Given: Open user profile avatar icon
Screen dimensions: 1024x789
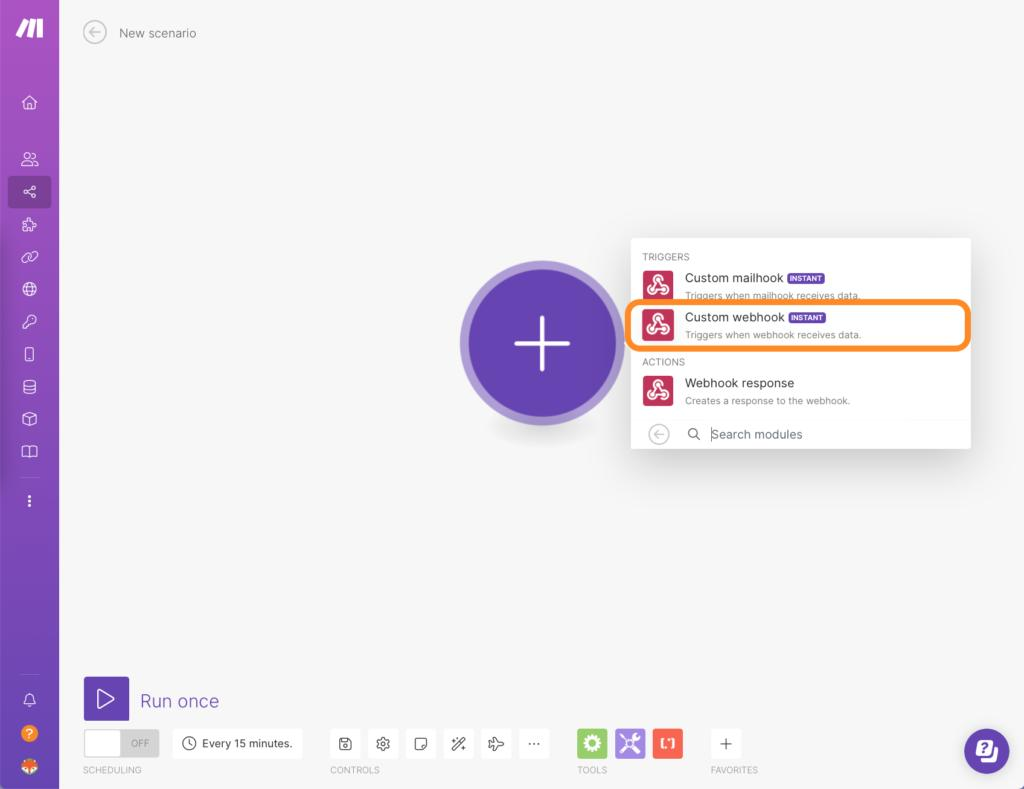Looking at the screenshot, I should click(x=29, y=766).
